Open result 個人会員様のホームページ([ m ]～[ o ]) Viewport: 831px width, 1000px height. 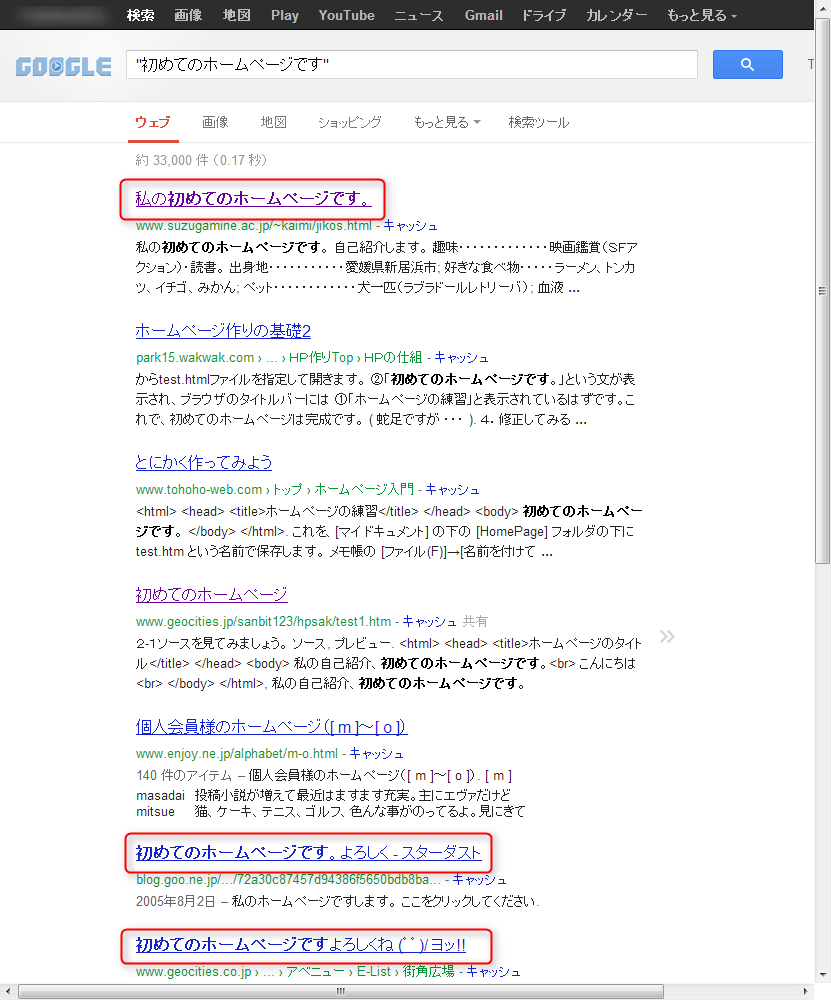click(271, 726)
